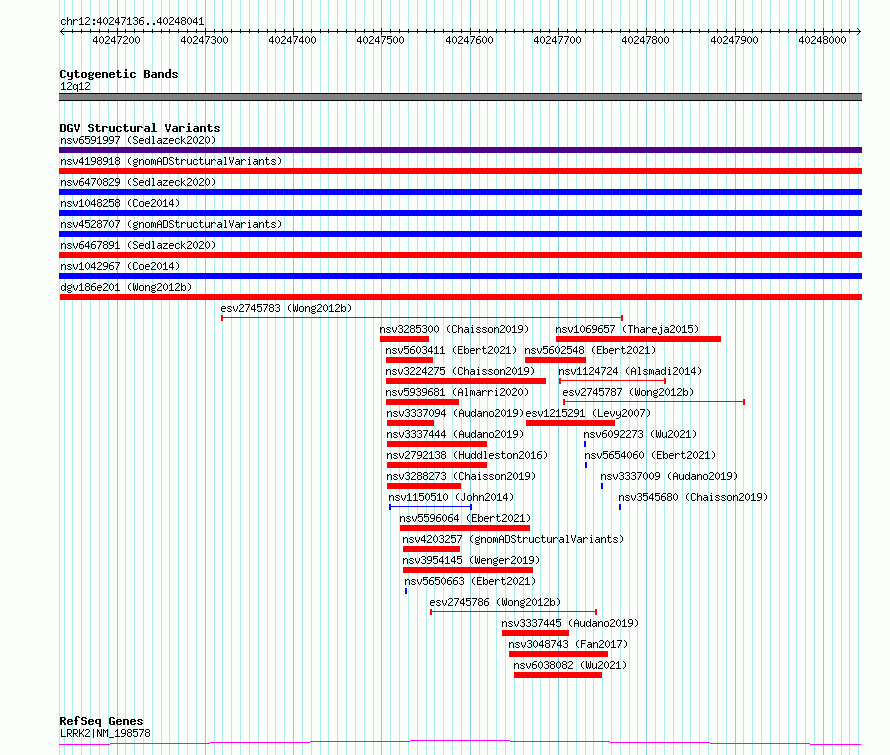Click the esv2745786 (Wong2012b) label
This screenshot has height=755, width=890.
[495, 602]
